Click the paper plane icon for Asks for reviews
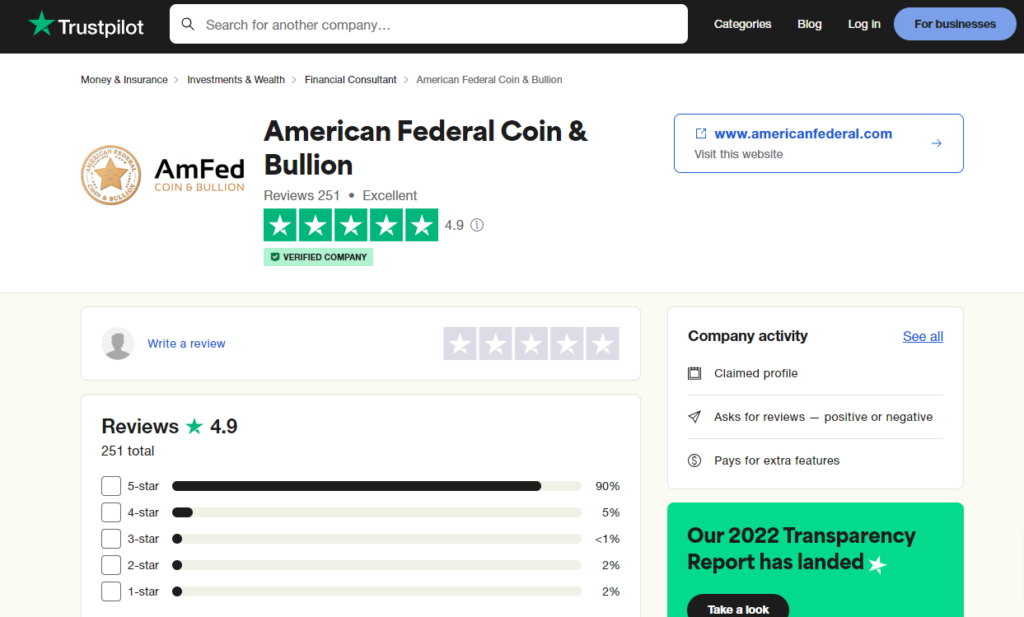1024x617 pixels. (x=694, y=417)
